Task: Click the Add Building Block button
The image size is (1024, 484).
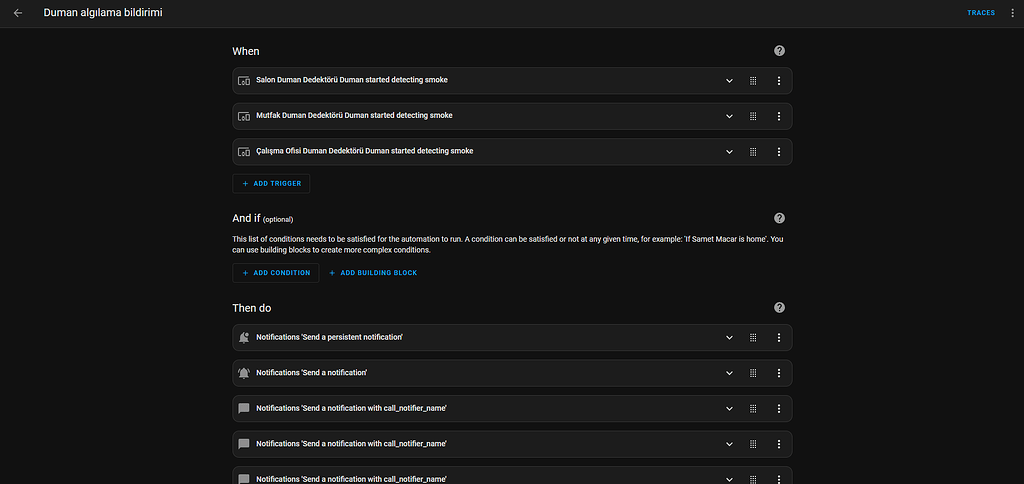Action: 373,273
